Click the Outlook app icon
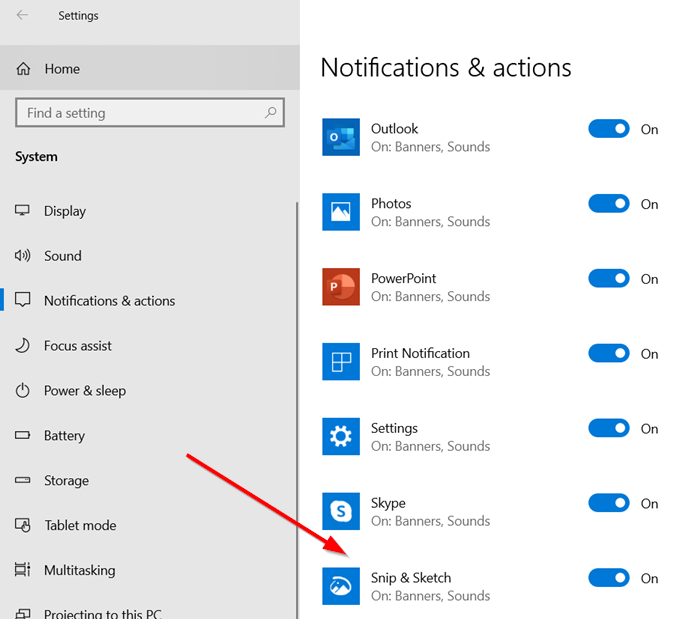 (340, 137)
